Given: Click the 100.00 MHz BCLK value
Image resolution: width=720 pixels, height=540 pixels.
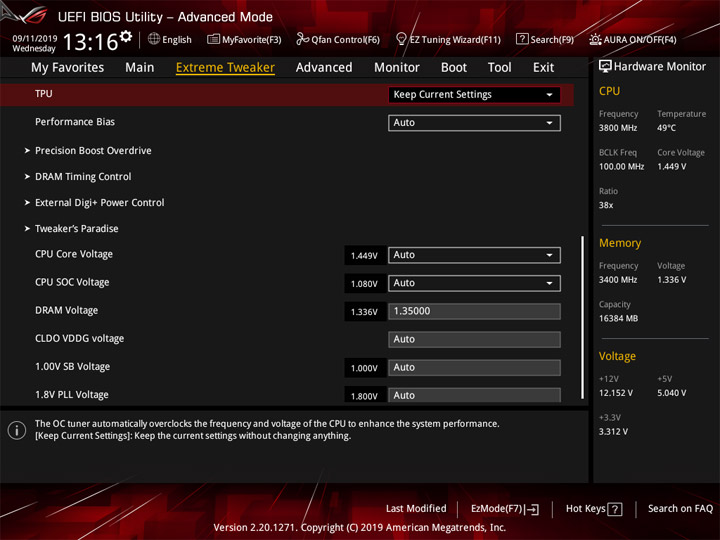Looking at the screenshot, I should (621, 166).
